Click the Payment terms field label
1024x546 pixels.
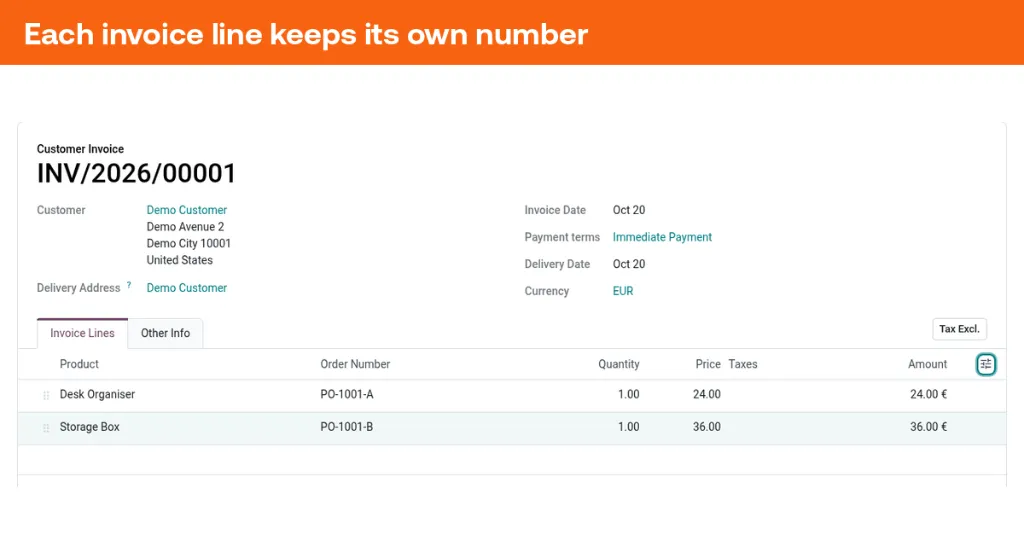[x=562, y=237]
